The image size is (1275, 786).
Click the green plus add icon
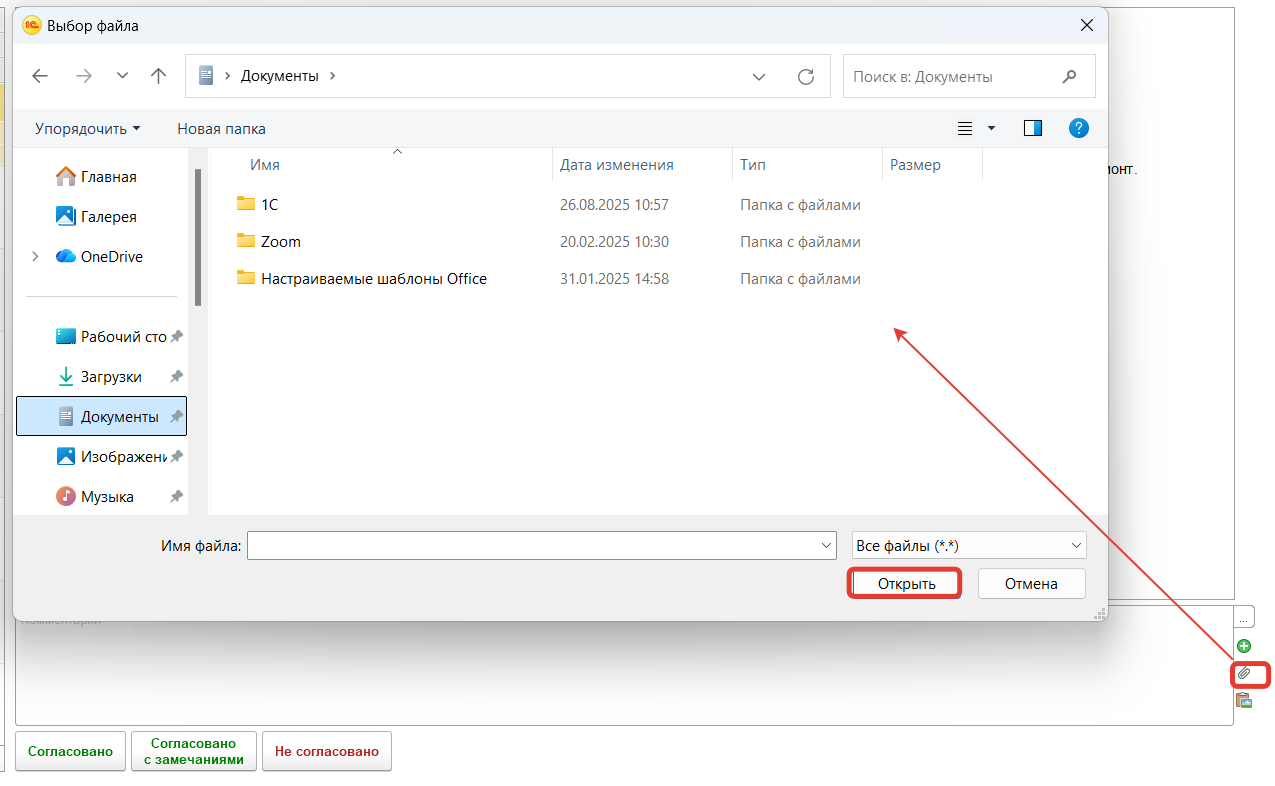coord(1244,646)
